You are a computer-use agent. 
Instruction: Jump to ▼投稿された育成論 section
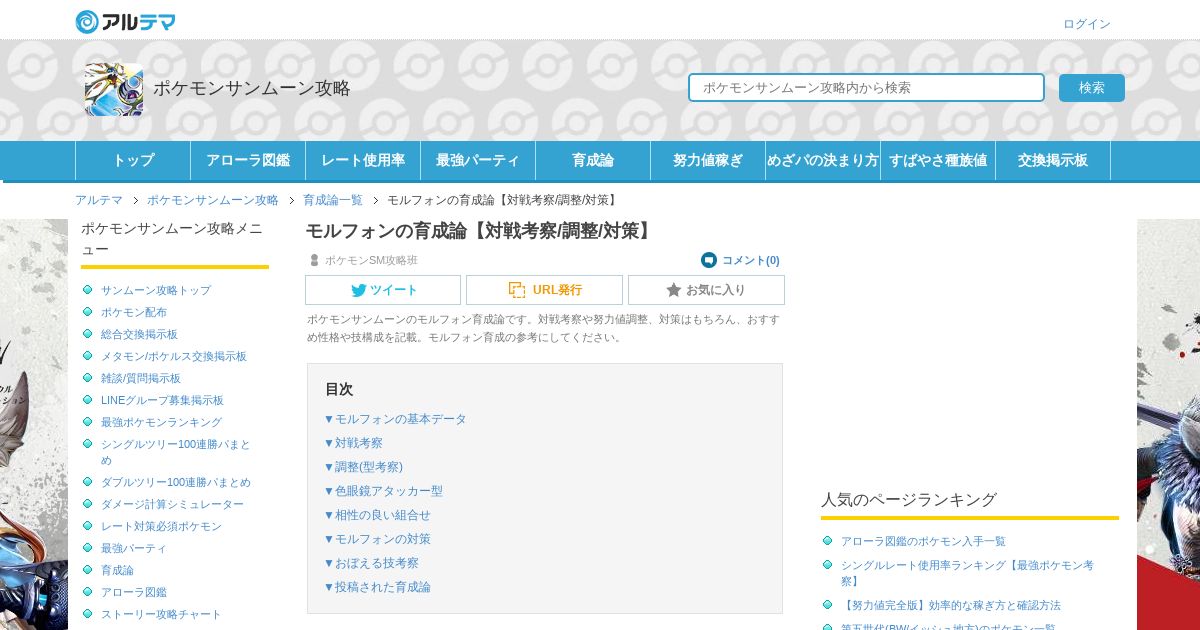[x=377, y=587]
